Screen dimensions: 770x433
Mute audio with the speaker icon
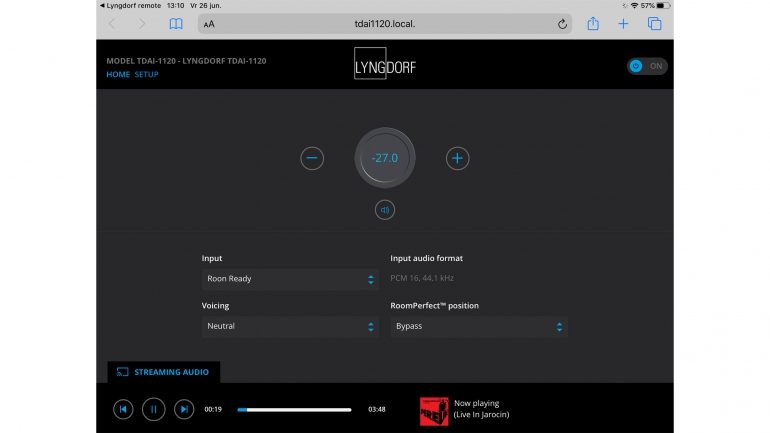[385, 210]
